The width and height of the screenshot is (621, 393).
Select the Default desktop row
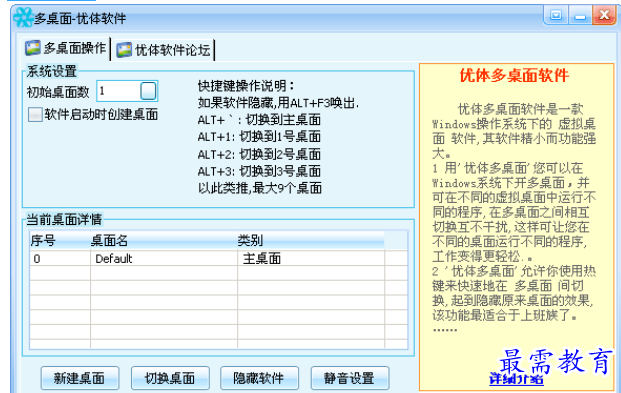pos(219,259)
